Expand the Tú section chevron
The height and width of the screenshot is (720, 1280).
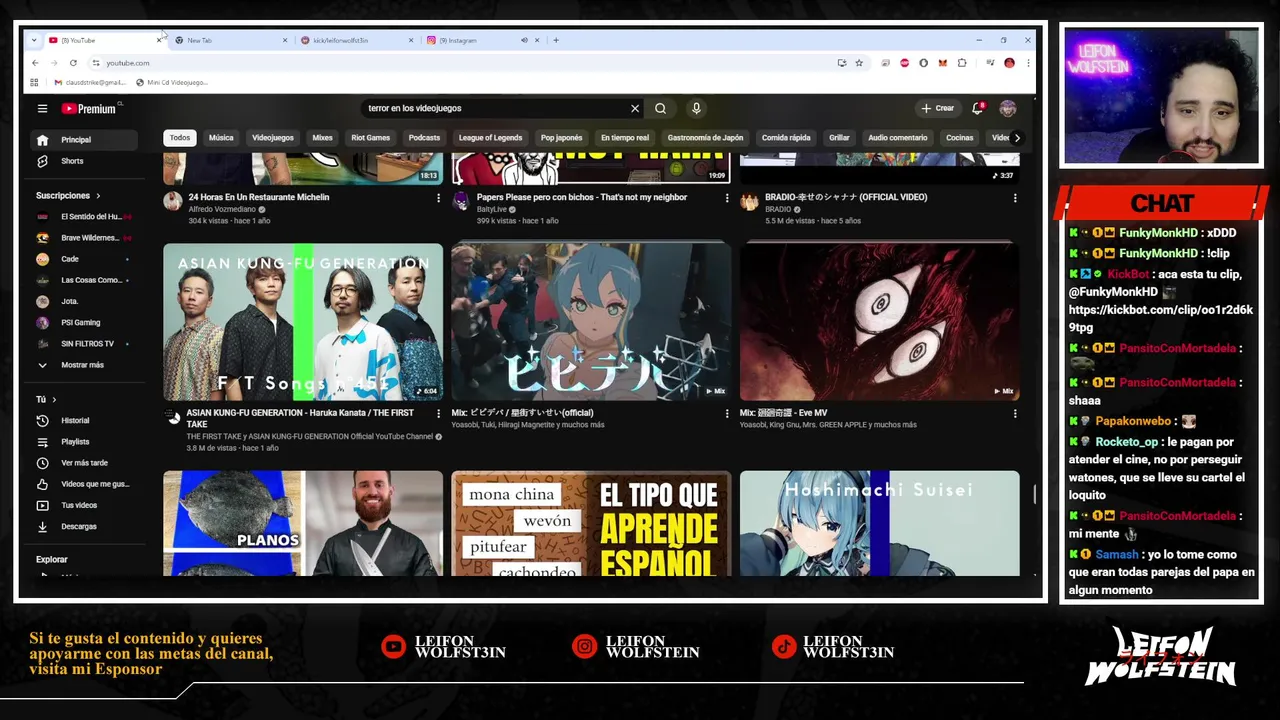tap(55, 400)
